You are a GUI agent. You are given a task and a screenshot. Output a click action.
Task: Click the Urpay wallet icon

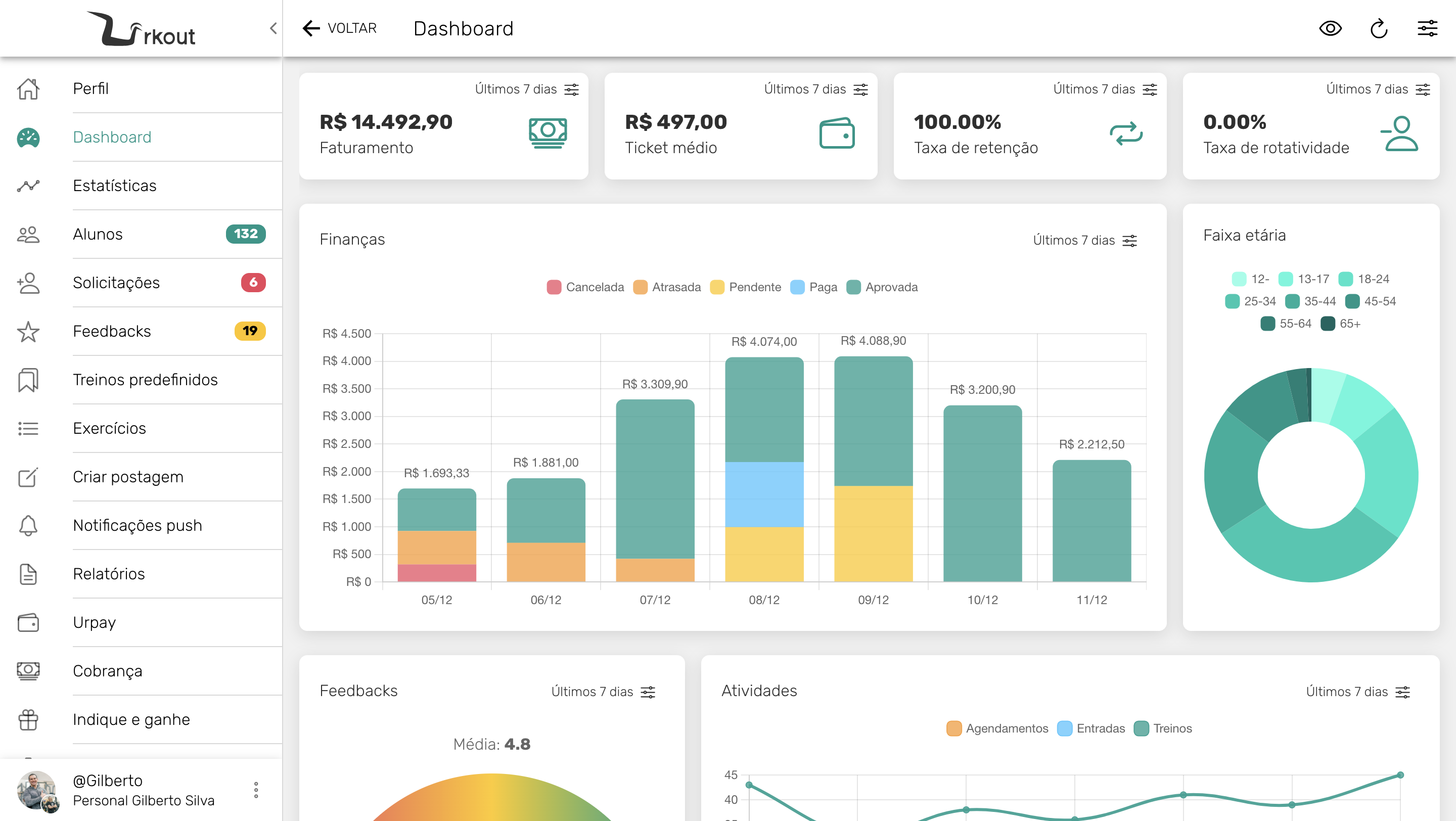coord(28,622)
